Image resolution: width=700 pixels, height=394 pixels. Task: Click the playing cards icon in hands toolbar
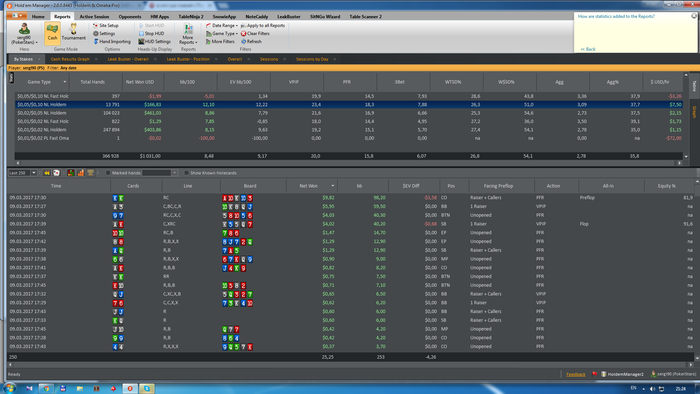tap(56, 173)
